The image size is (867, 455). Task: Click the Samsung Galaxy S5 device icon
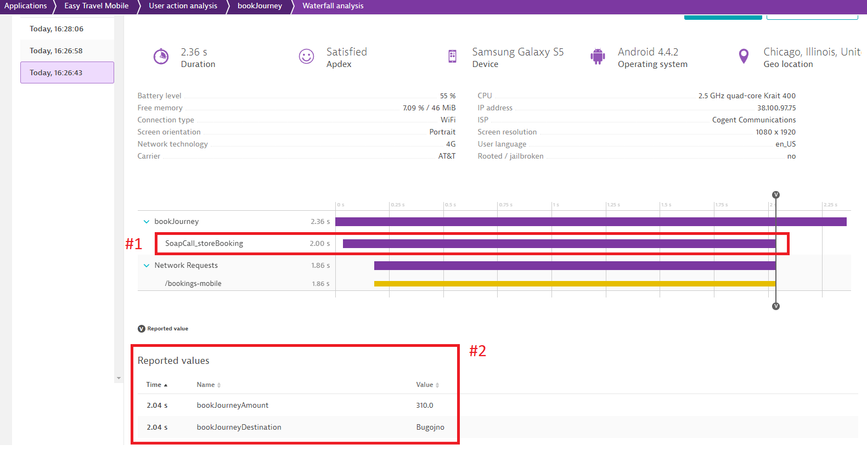pos(453,57)
